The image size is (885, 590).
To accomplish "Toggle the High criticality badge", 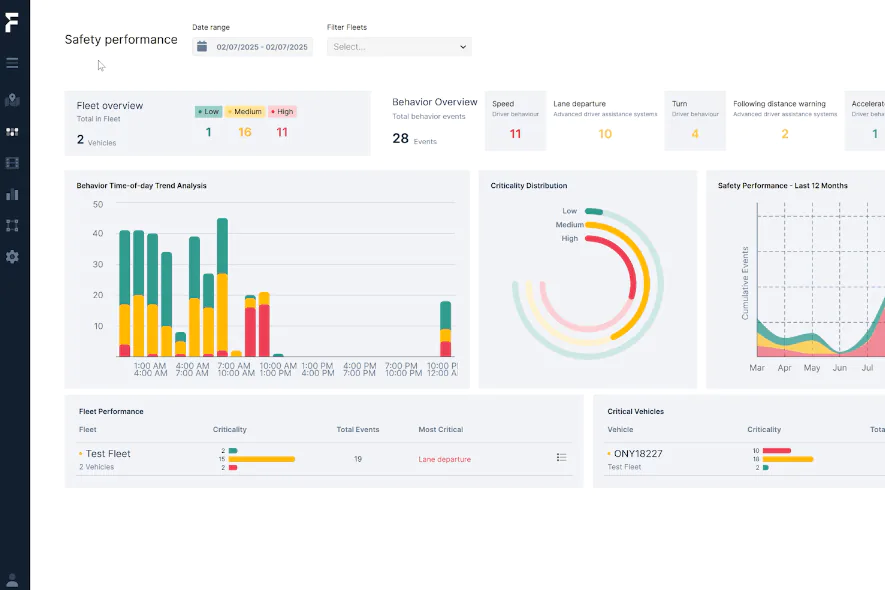I will tap(282, 112).
